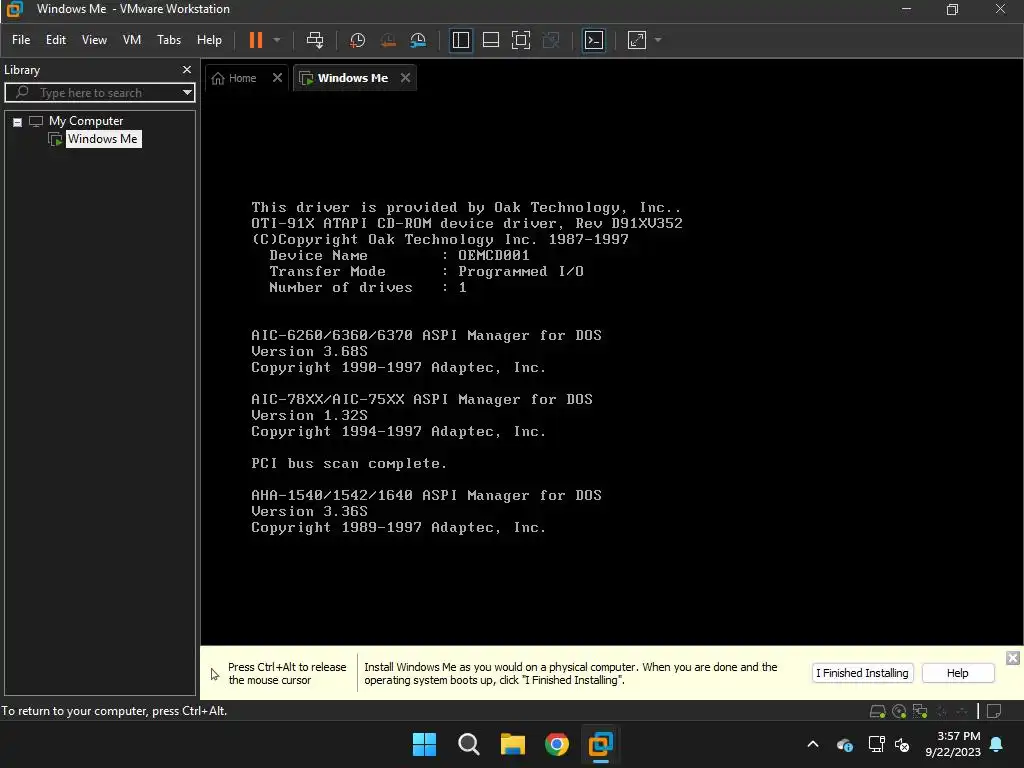Image resolution: width=1024 pixels, height=768 pixels.
Task: Click VMware Workstation taskbar icon
Action: [600, 744]
